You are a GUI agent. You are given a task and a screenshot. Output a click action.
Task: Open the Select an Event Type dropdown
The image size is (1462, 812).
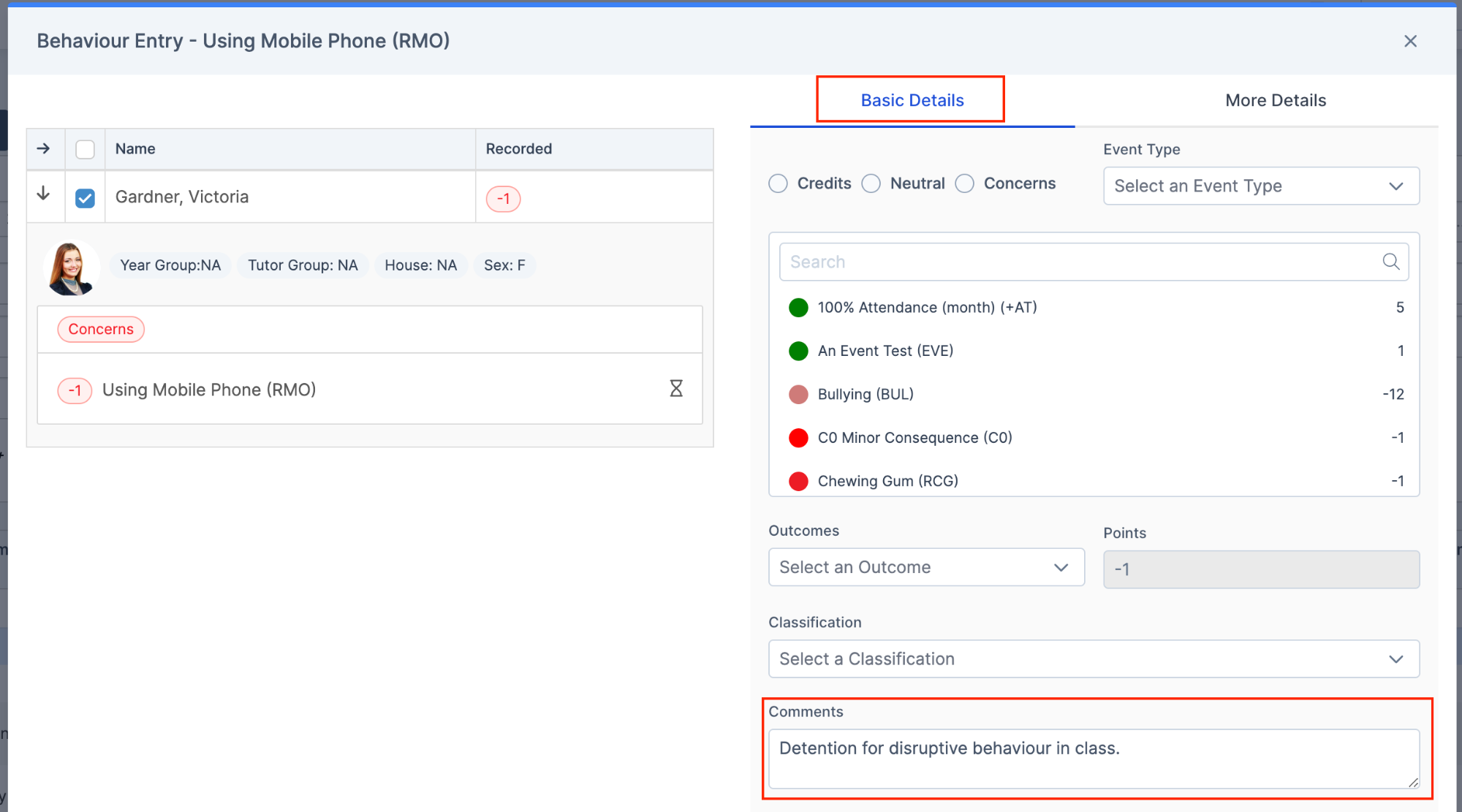[x=1260, y=186]
